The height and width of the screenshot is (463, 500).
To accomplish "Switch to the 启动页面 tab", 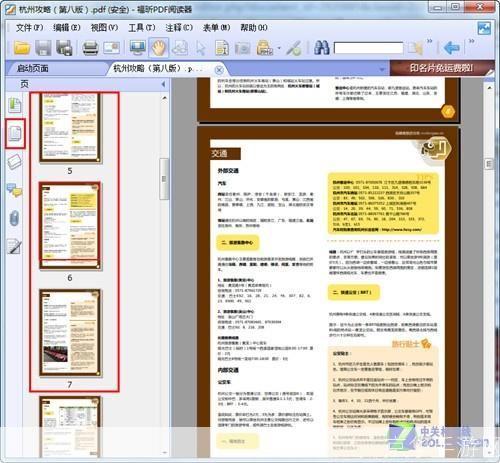I will [33, 69].
